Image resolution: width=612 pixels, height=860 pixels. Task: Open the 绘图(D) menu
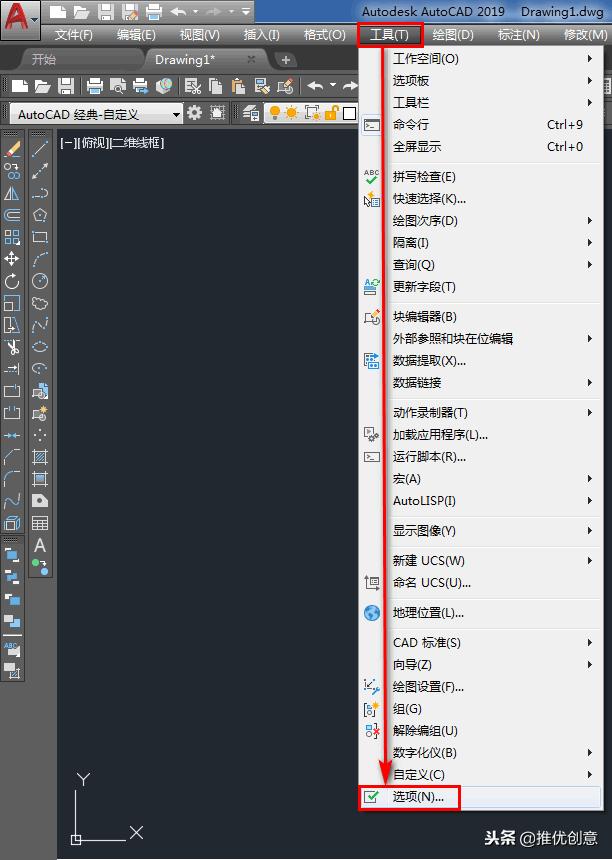(452, 35)
